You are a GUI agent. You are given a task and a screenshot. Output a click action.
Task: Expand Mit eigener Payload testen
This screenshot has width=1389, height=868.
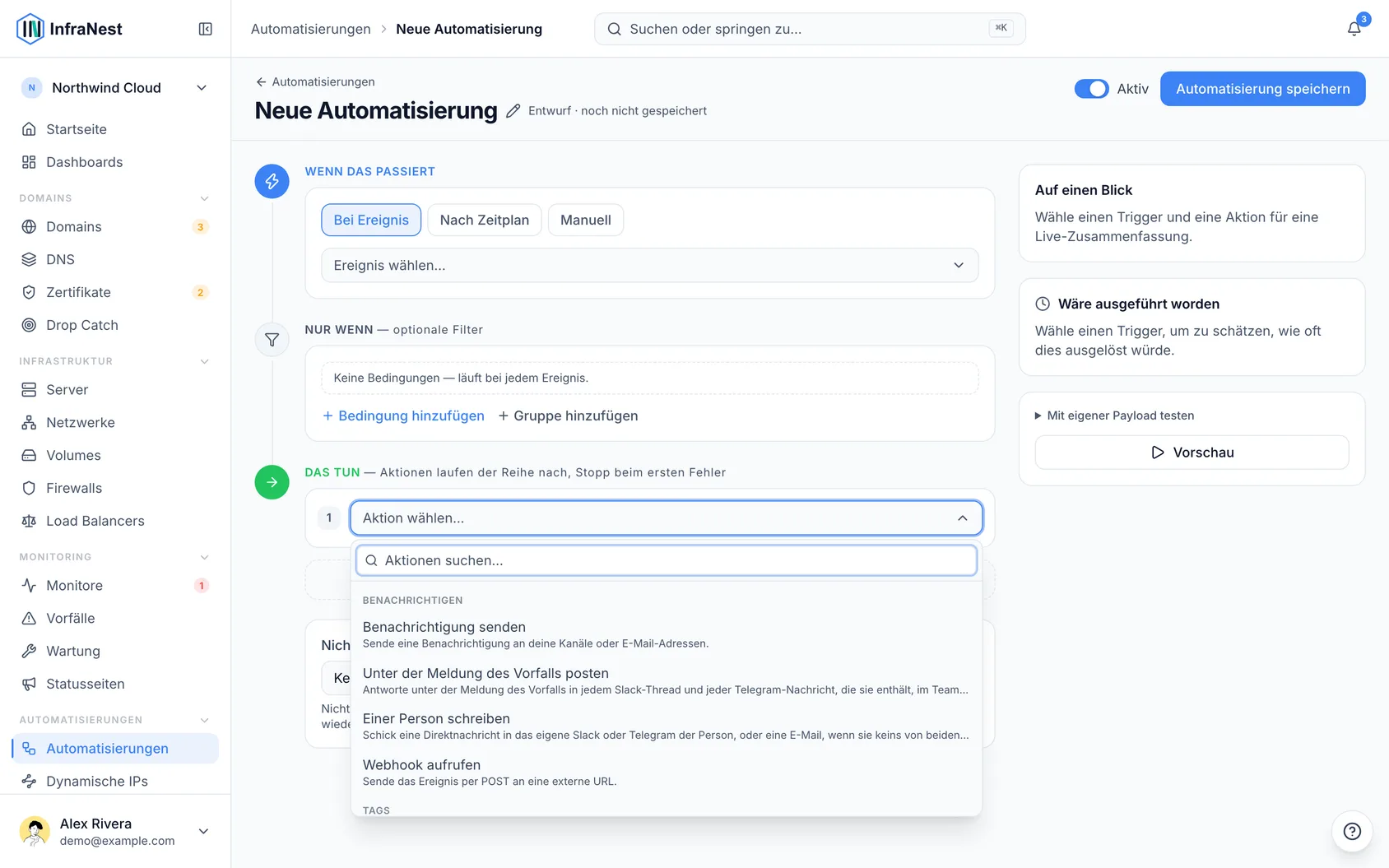1114,415
